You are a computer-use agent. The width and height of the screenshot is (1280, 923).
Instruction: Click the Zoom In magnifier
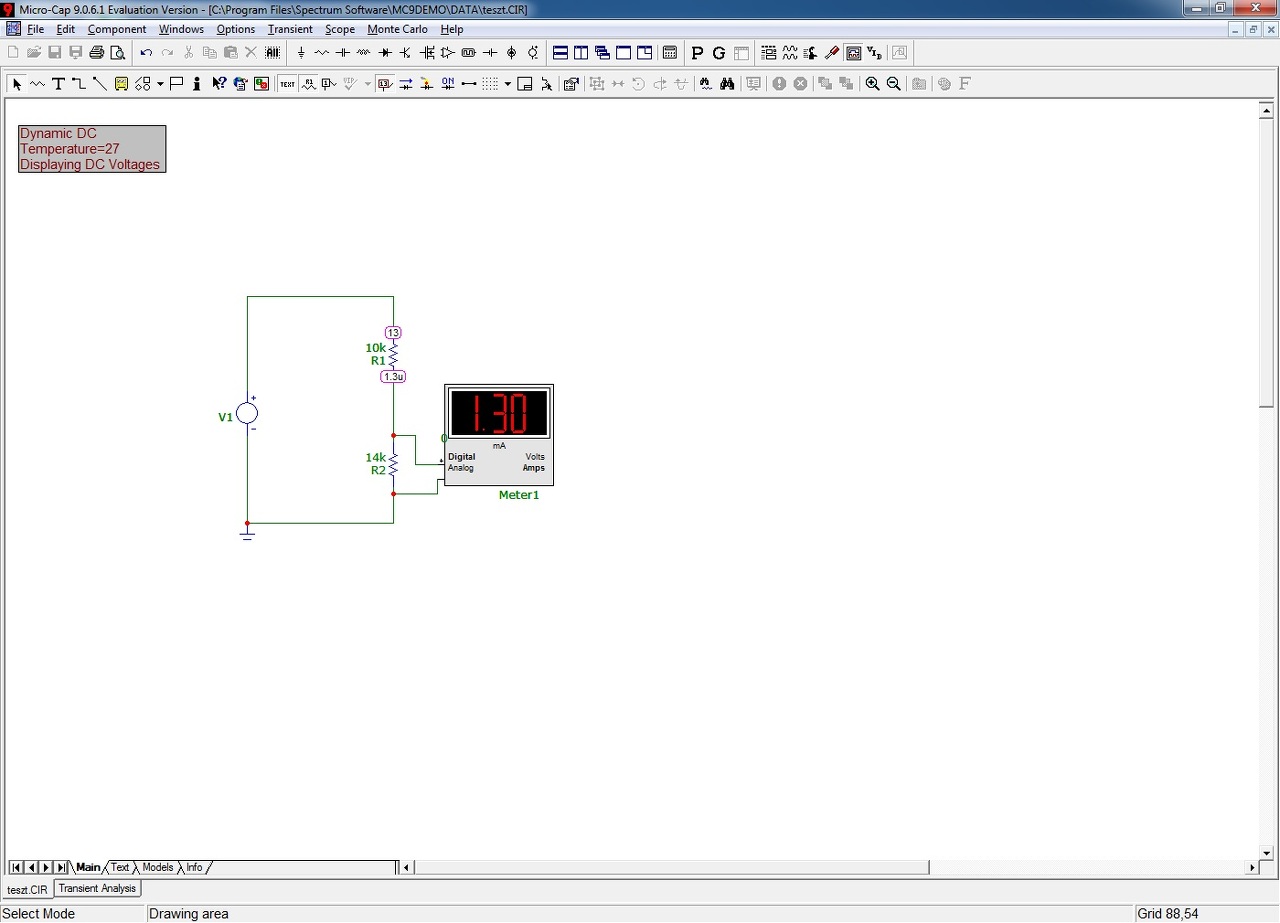click(x=873, y=84)
